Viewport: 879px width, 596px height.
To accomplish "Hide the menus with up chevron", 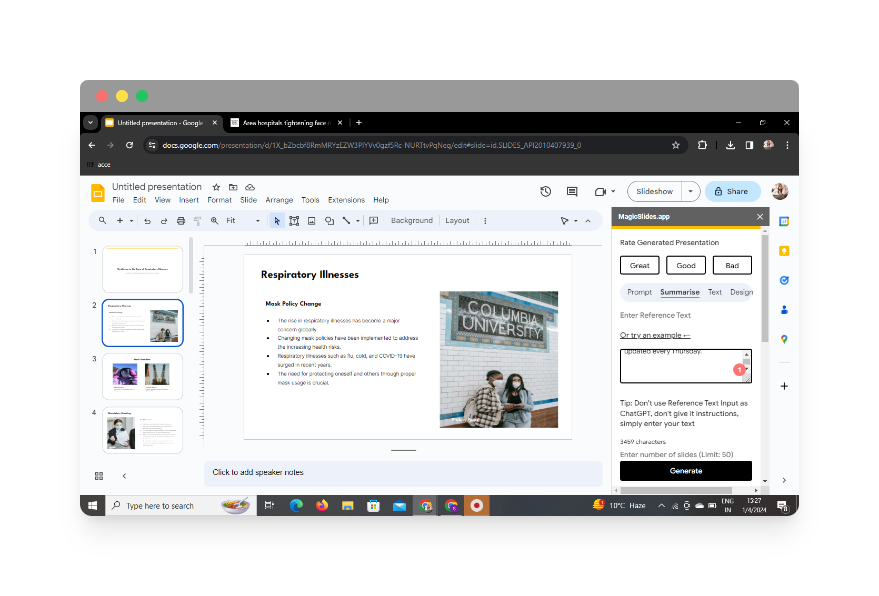I will (x=588, y=221).
